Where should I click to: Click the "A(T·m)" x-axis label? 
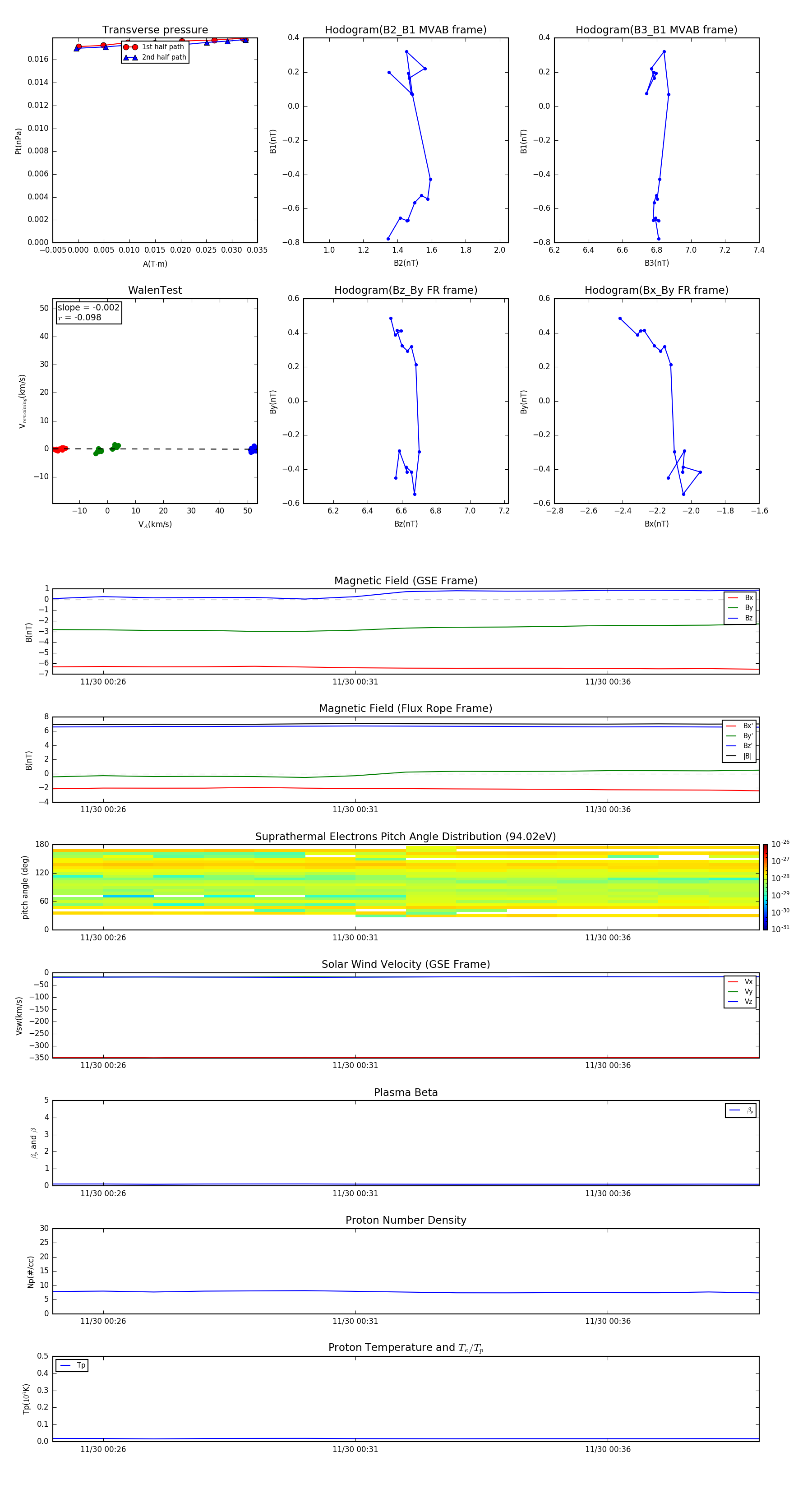(155, 264)
